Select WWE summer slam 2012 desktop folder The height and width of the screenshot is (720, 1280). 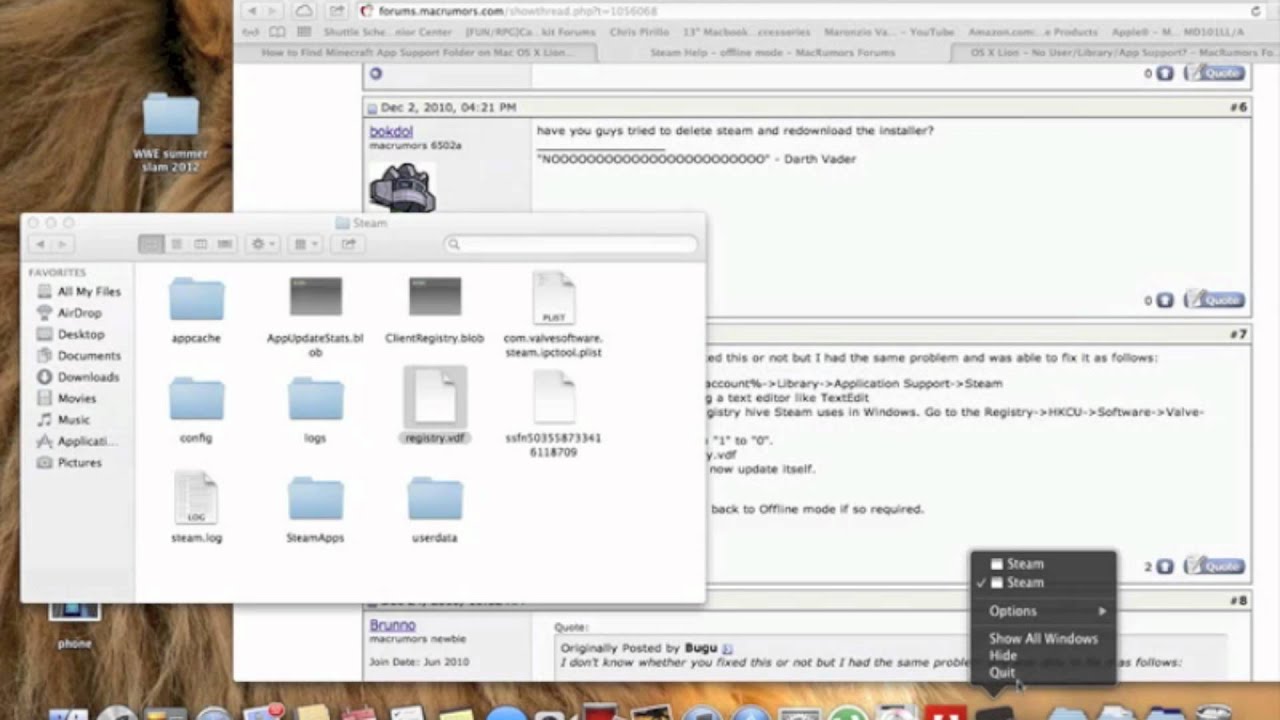click(170, 132)
